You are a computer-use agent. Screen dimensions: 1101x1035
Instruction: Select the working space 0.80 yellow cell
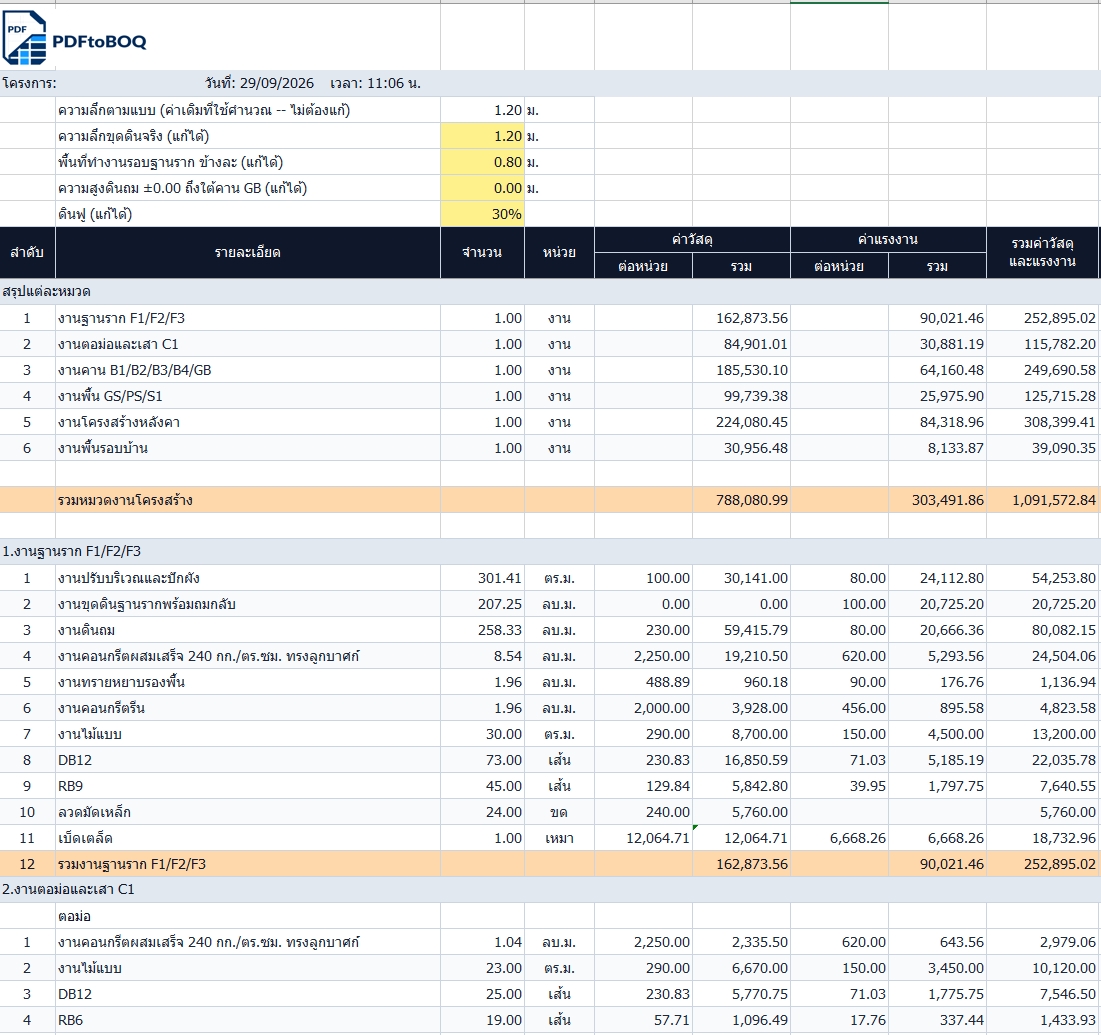coord(482,162)
